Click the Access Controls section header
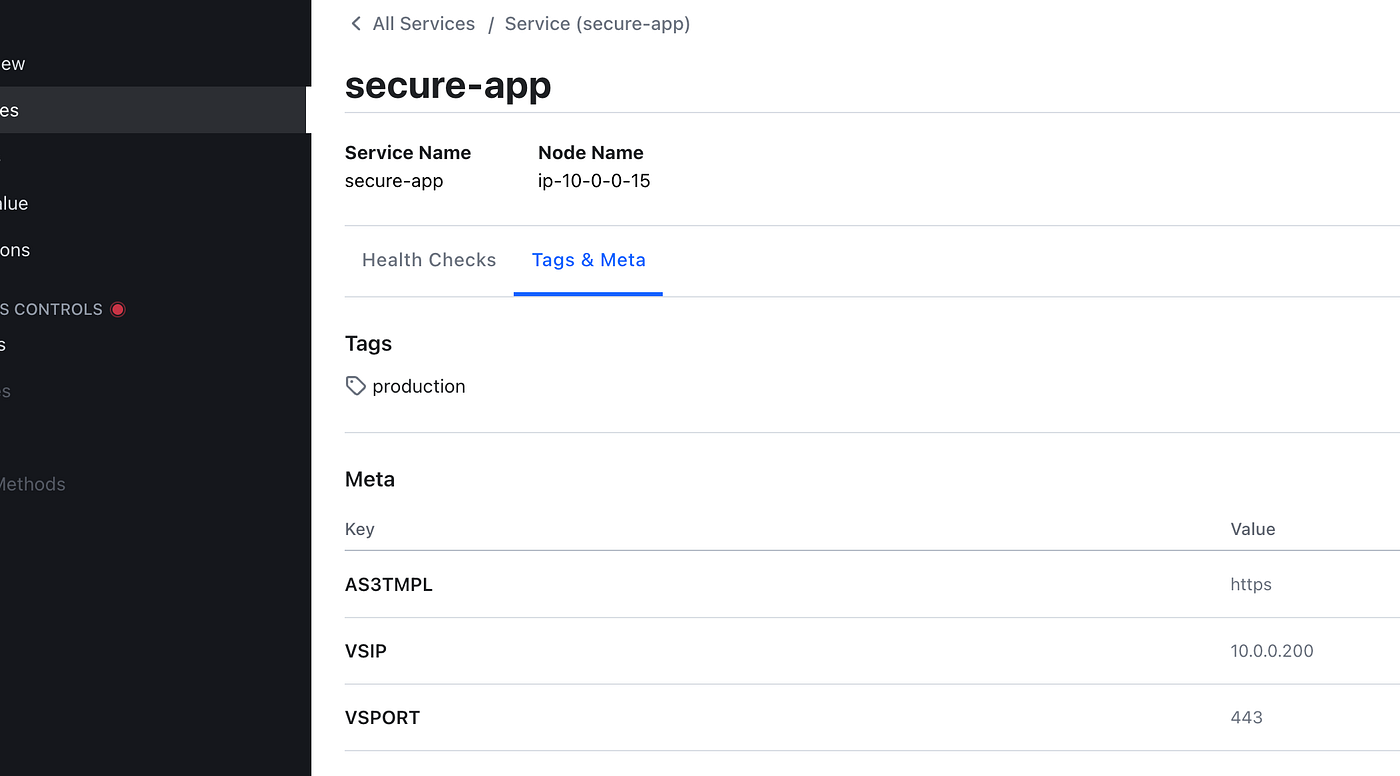The width and height of the screenshot is (1400, 776). 52,309
